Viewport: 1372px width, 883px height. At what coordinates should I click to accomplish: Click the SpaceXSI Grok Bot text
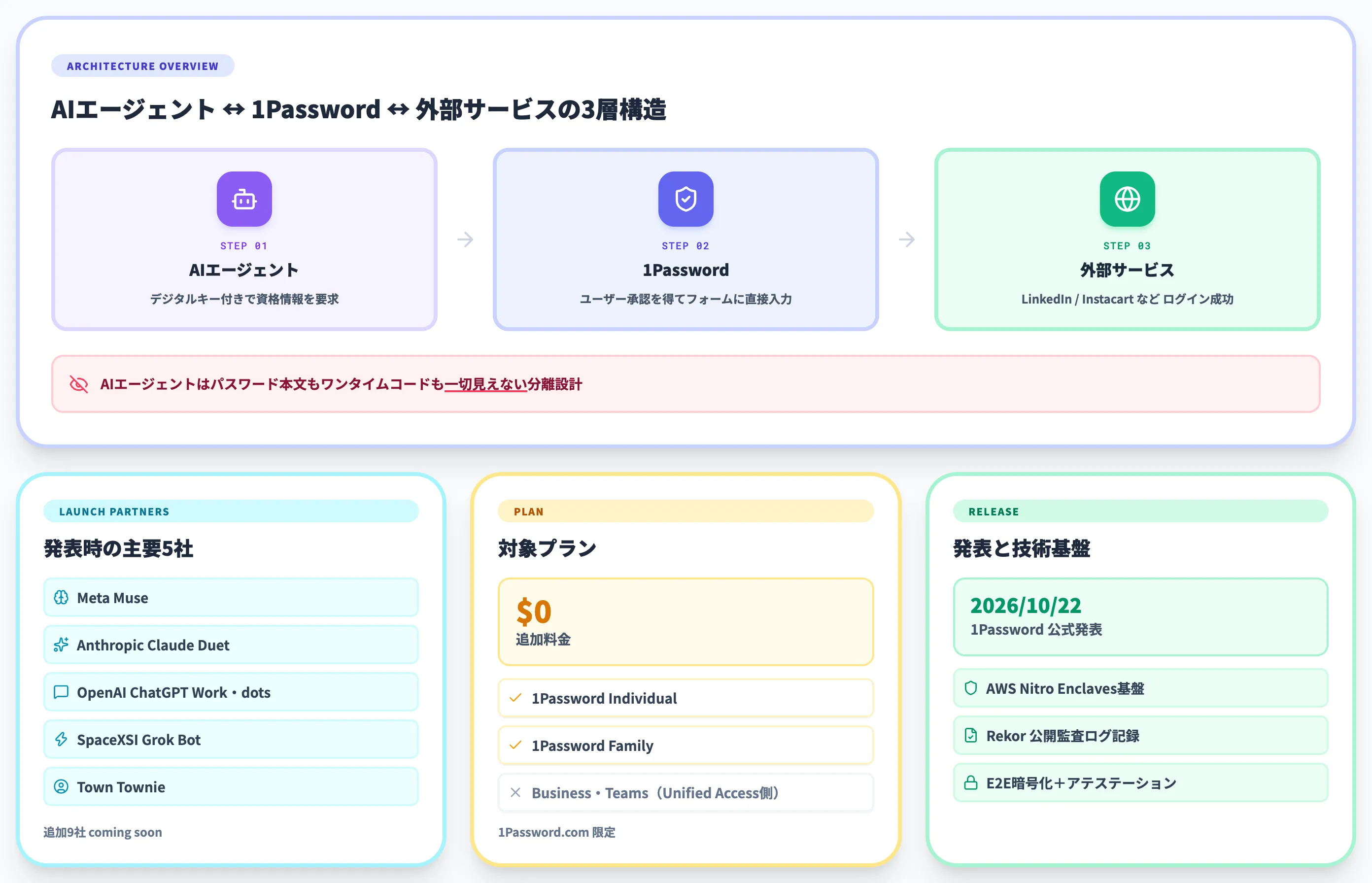[139, 740]
